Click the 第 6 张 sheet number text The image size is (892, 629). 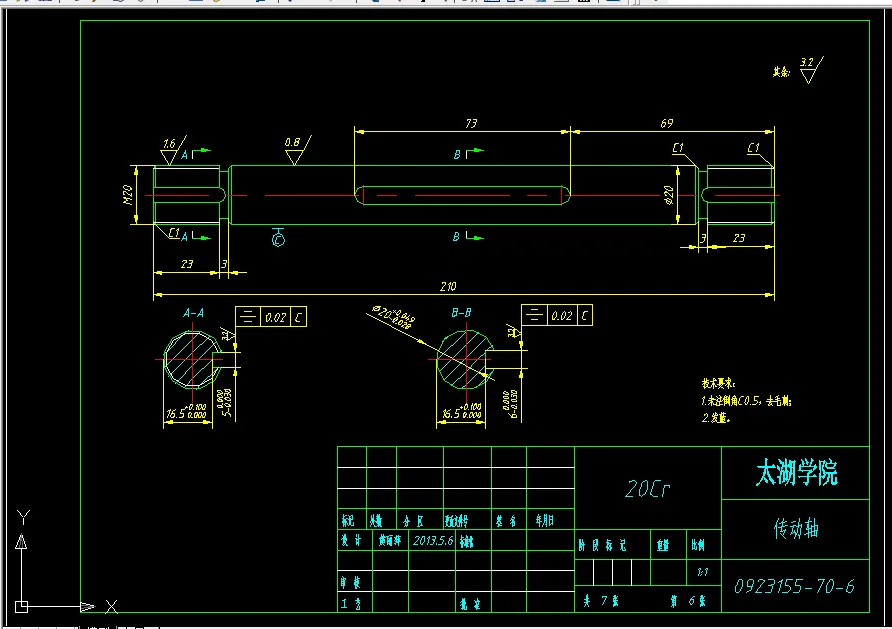tap(688, 601)
